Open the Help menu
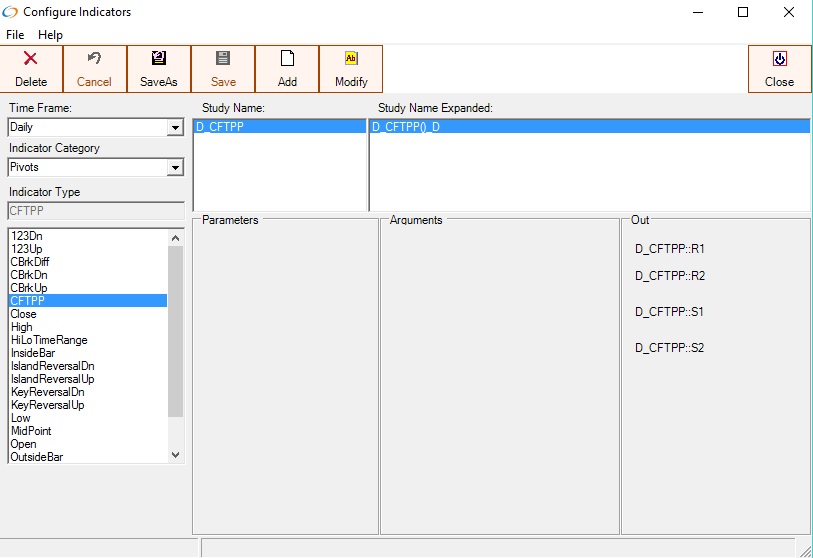 (x=50, y=35)
